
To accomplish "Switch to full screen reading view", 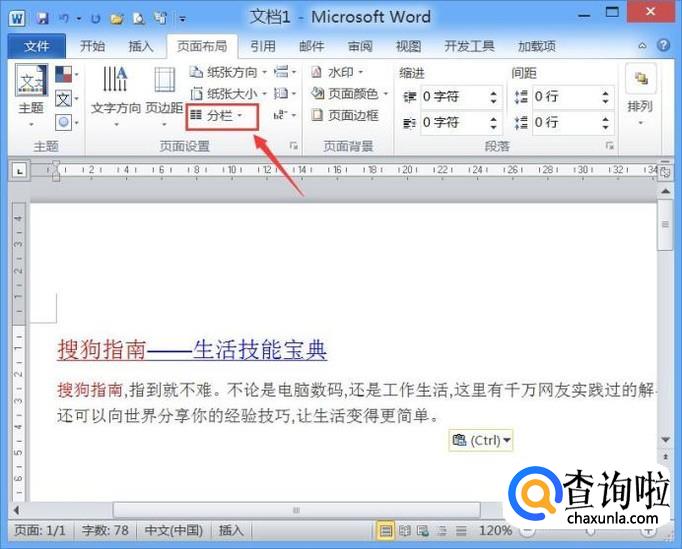I will pyautogui.click(x=405, y=531).
